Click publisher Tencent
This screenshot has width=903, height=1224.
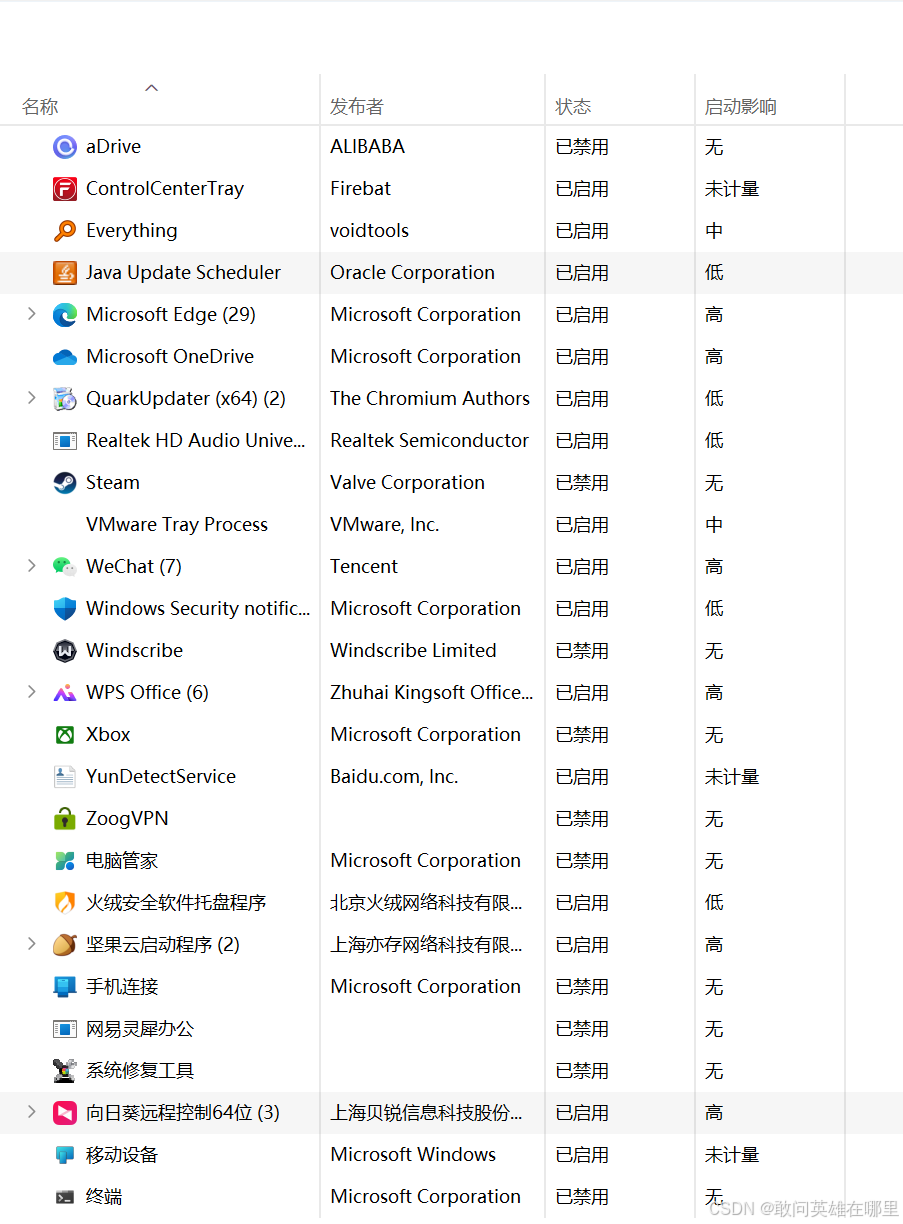pyautogui.click(x=364, y=567)
